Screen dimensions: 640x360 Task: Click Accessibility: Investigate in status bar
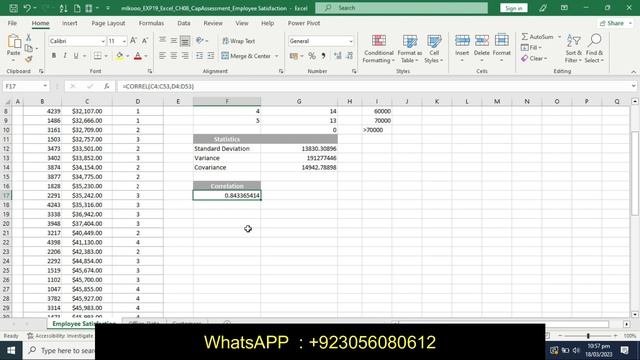[60, 336]
